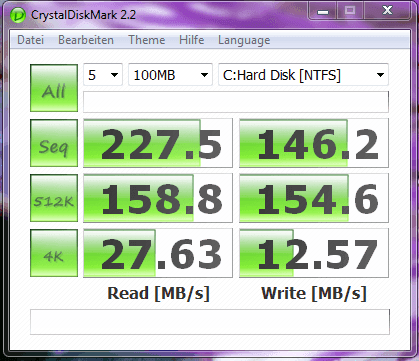The width and height of the screenshot is (419, 361).
Task: Maximize the CrystalDiskMark window
Action: (350, 11)
